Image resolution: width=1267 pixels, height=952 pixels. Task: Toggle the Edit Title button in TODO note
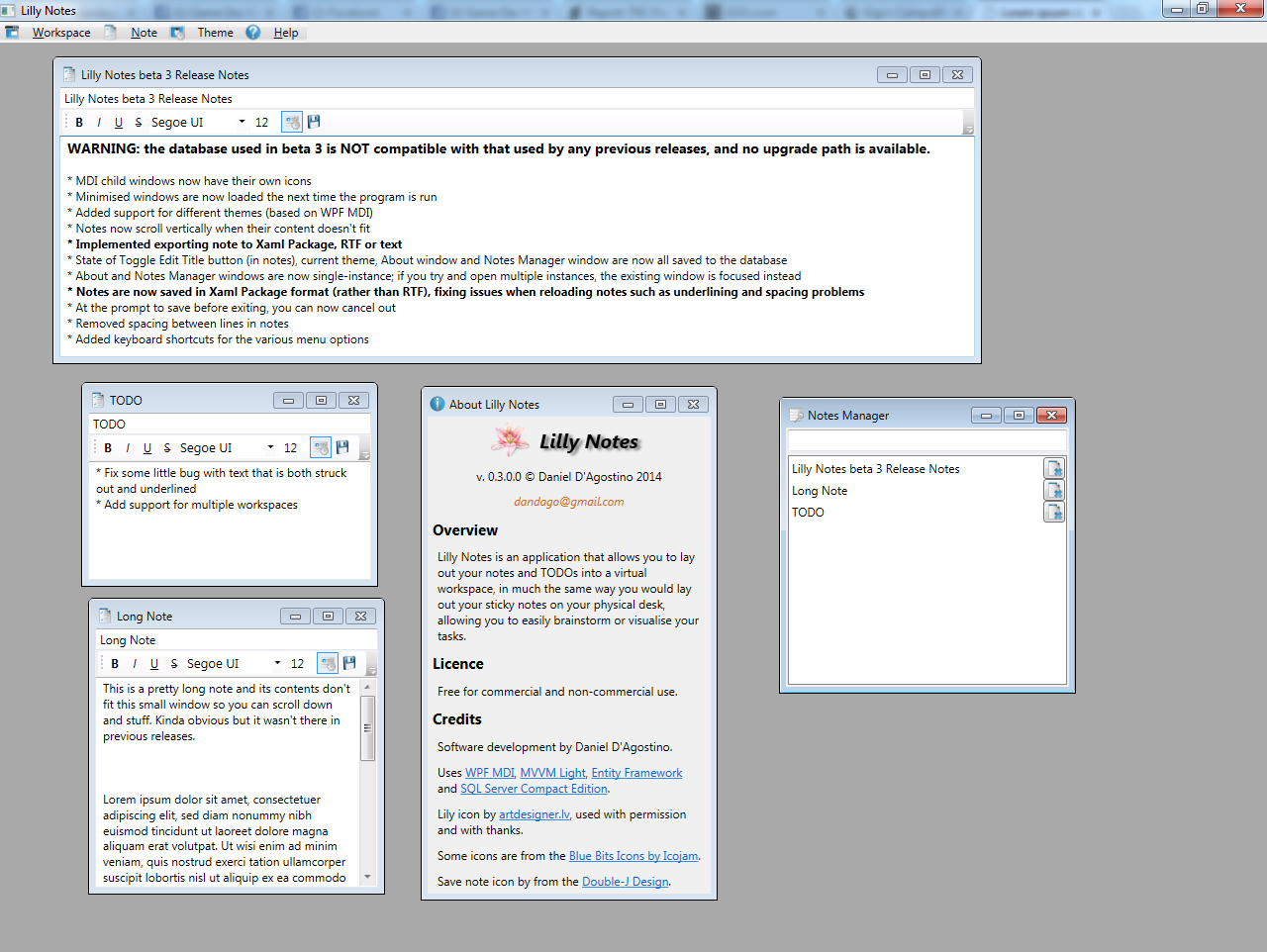pos(321,447)
